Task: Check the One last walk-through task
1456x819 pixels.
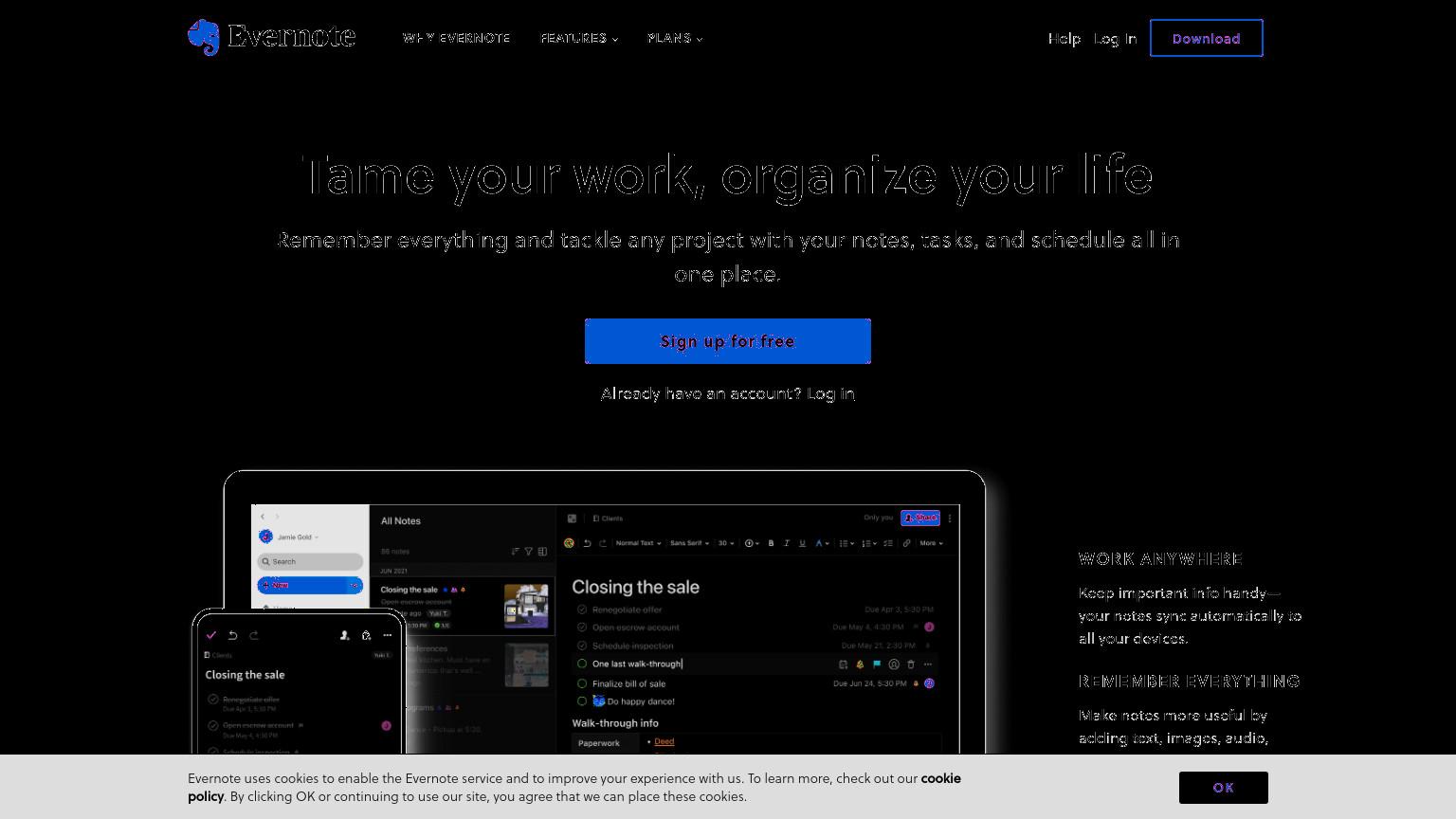Action: [x=582, y=664]
